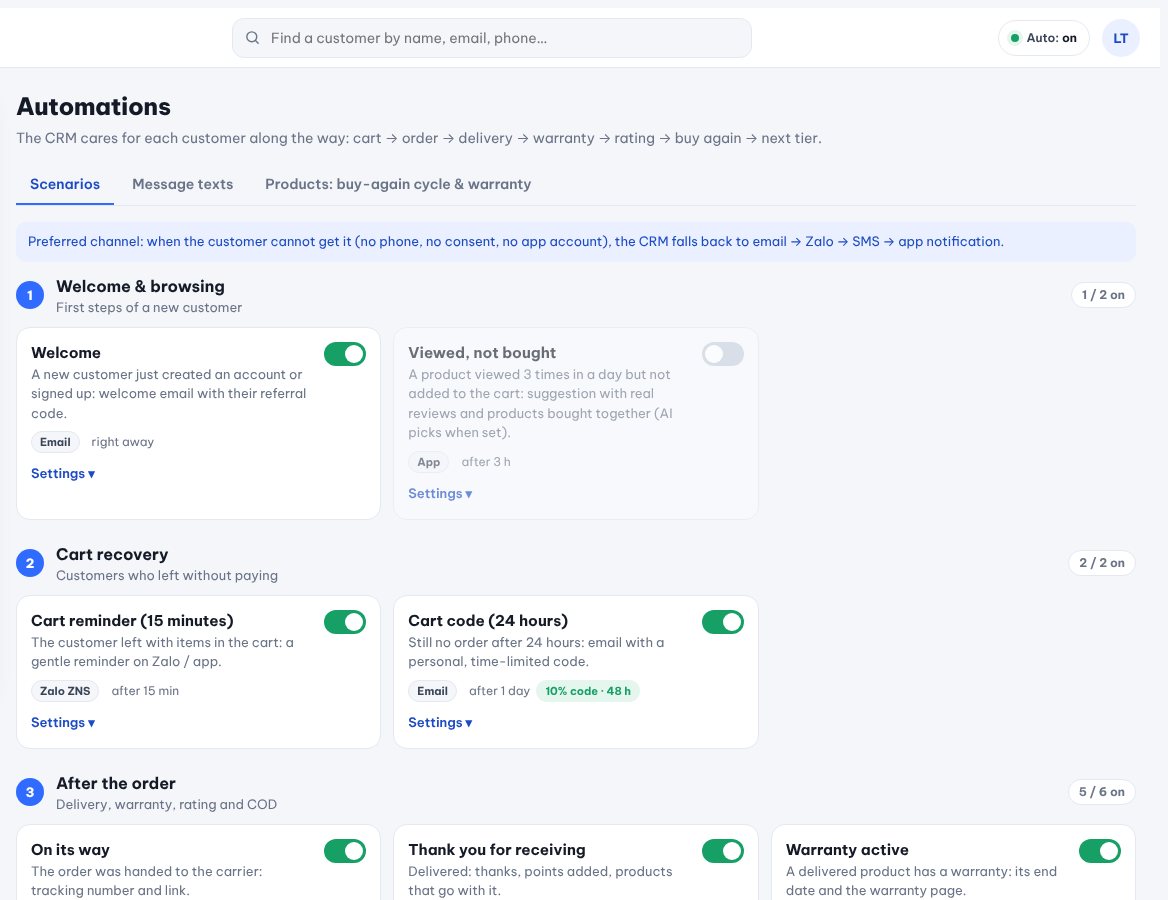The height and width of the screenshot is (900, 1168).
Task: Click the 'after 3 h' timing text
Action: [486, 462]
